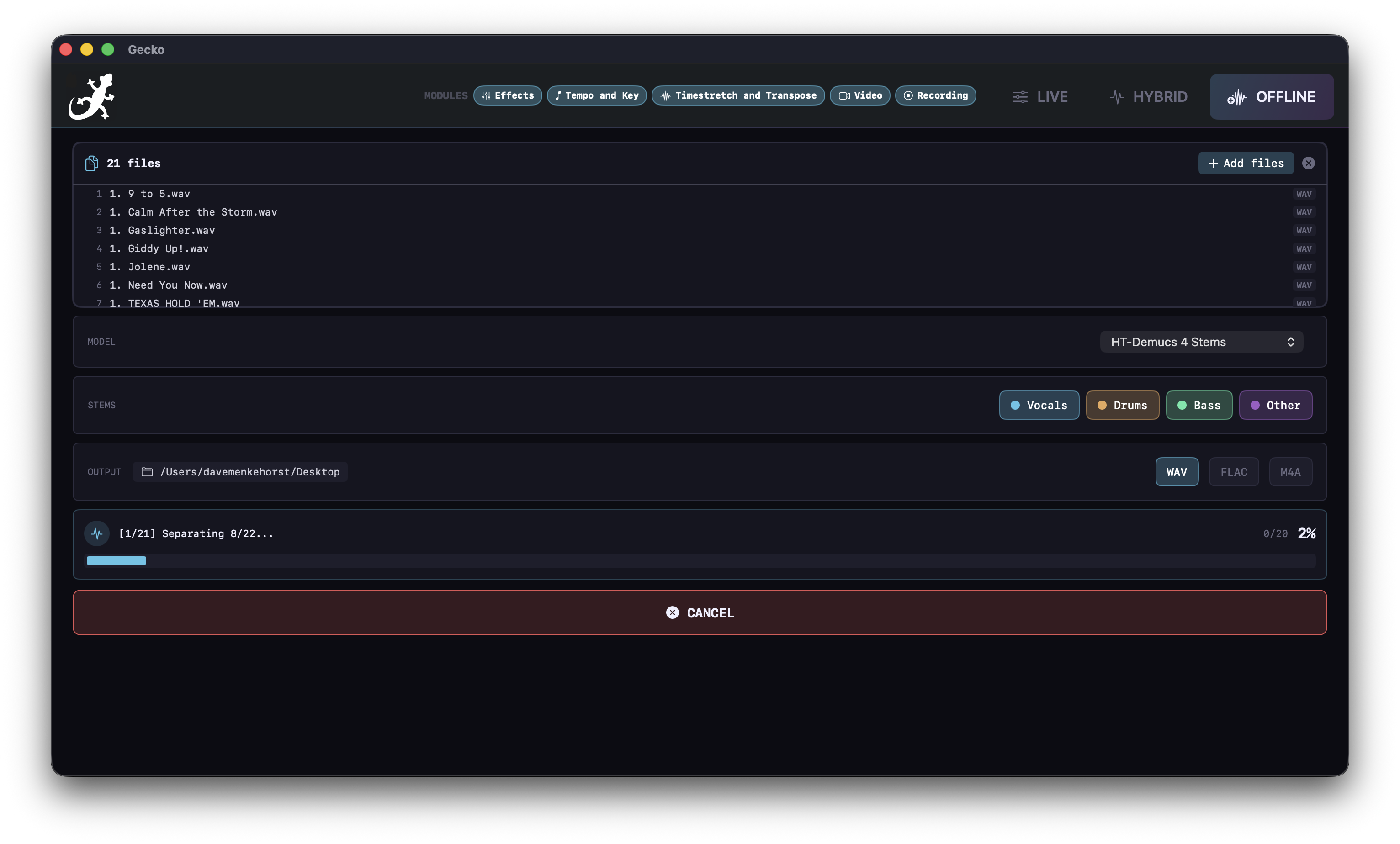Click the Add files button
The width and height of the screenshot is (1400, 844).
coord(1246,163)
